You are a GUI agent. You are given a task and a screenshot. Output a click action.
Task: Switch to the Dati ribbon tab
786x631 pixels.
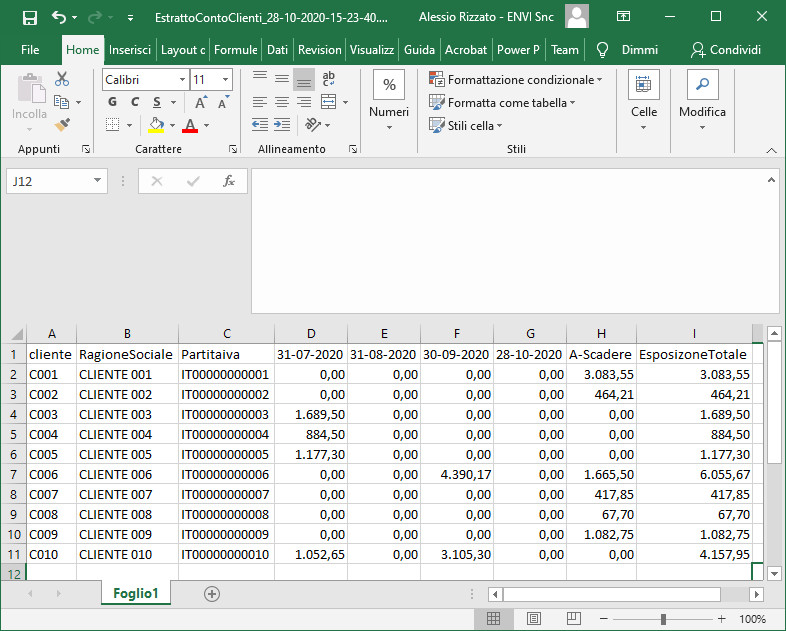coord(277,50)
